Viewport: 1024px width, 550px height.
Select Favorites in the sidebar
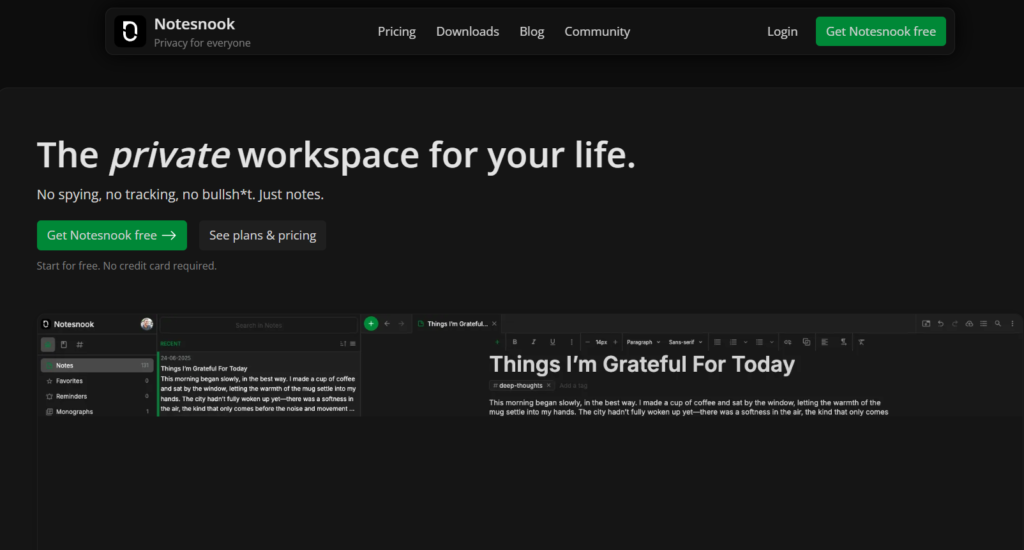(70, 381)
